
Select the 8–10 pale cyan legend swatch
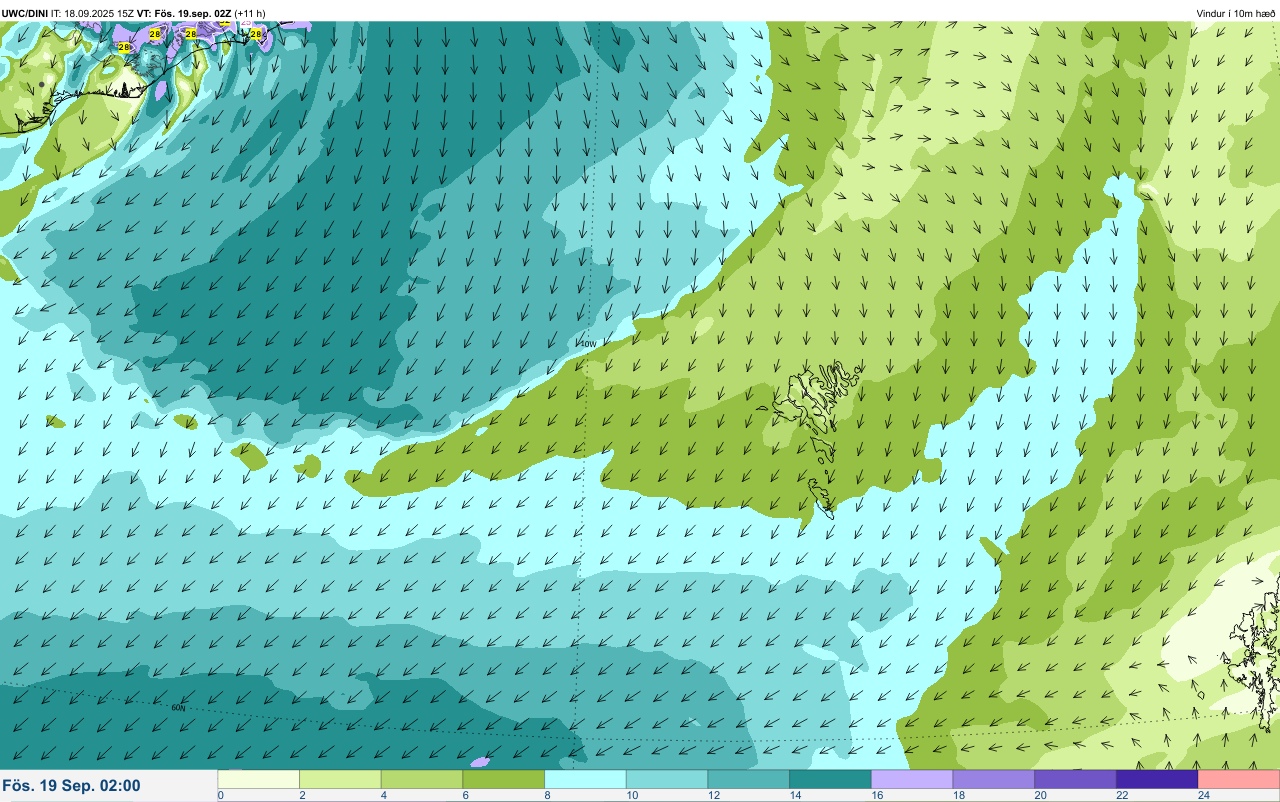point(586,779)
